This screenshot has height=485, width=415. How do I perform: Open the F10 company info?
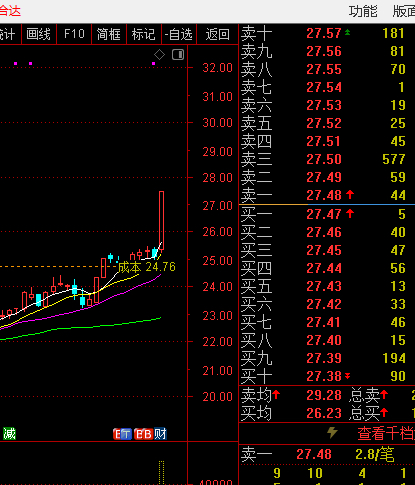(x=74, y=34)
